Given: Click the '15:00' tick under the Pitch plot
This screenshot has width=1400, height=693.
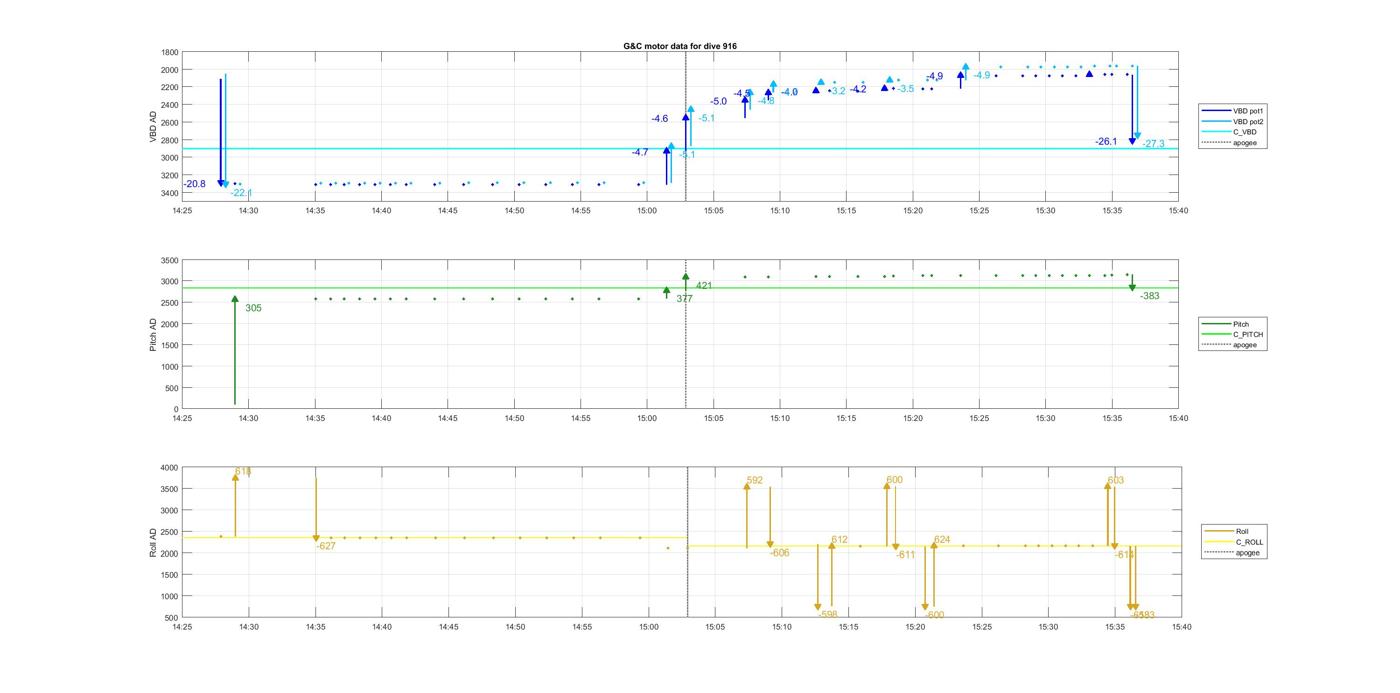Looking at the screenshot, I should pos(647,418).
